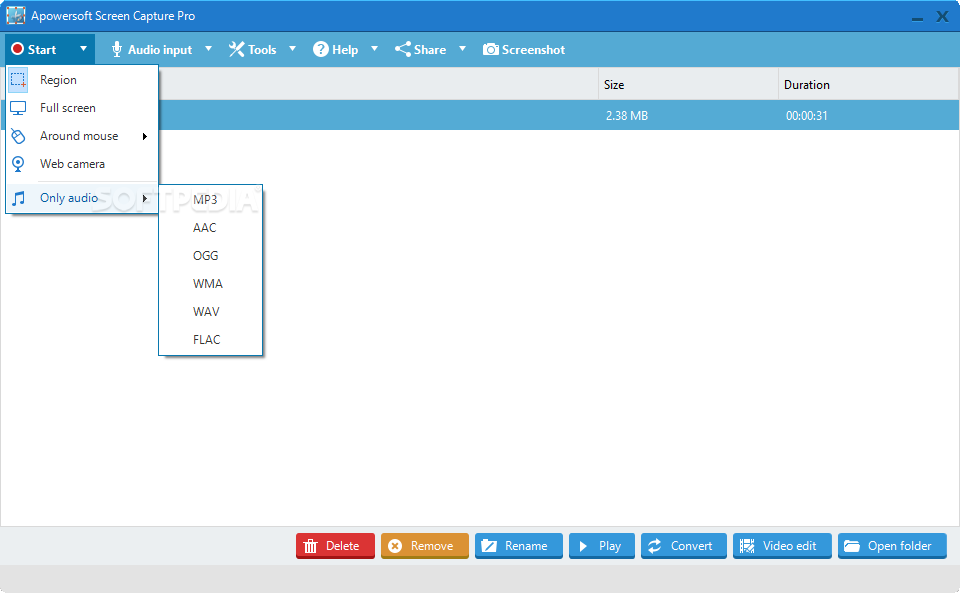Image resolution: width=960 pixels, height=593 pixels.
Task: Click the Remove circle-x icon
Action: pyautogui.click(x=396, y=546)
